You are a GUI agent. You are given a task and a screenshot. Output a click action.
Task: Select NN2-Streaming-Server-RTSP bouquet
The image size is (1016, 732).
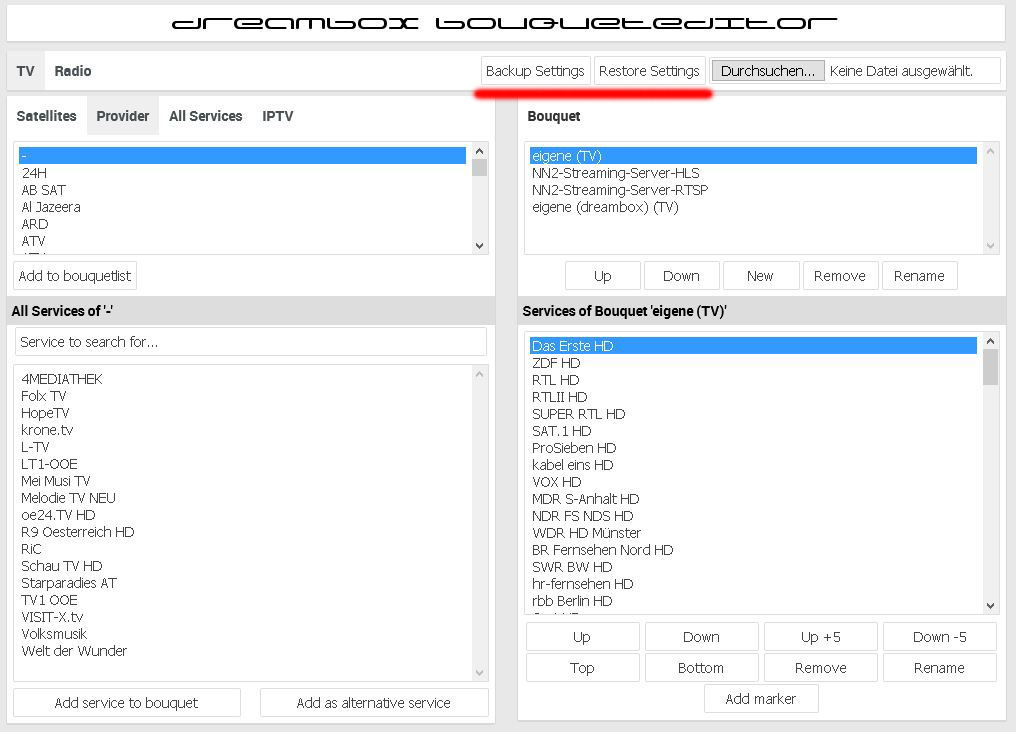620,190
